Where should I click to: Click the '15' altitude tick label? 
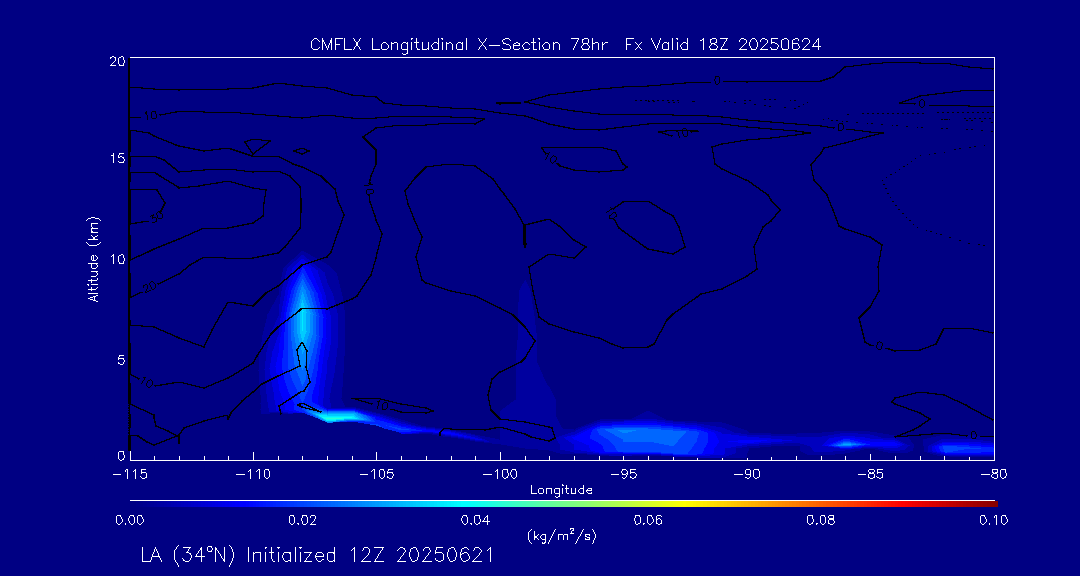coord(118,158)
